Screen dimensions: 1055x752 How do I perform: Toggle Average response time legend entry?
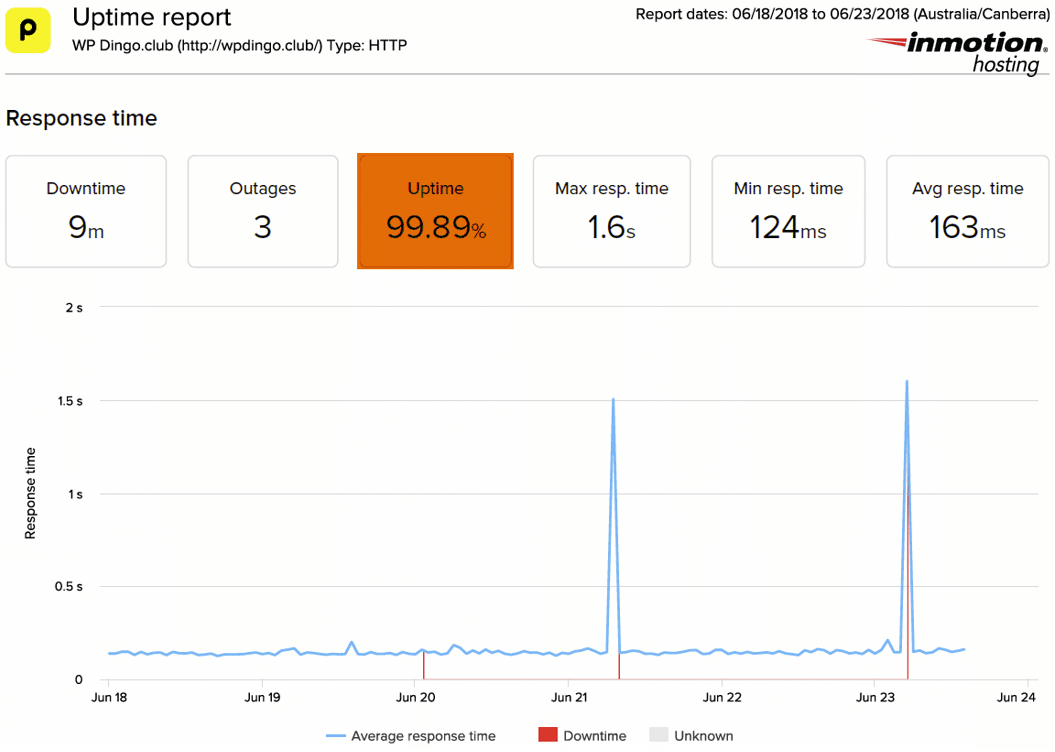[x=411, y=736]
